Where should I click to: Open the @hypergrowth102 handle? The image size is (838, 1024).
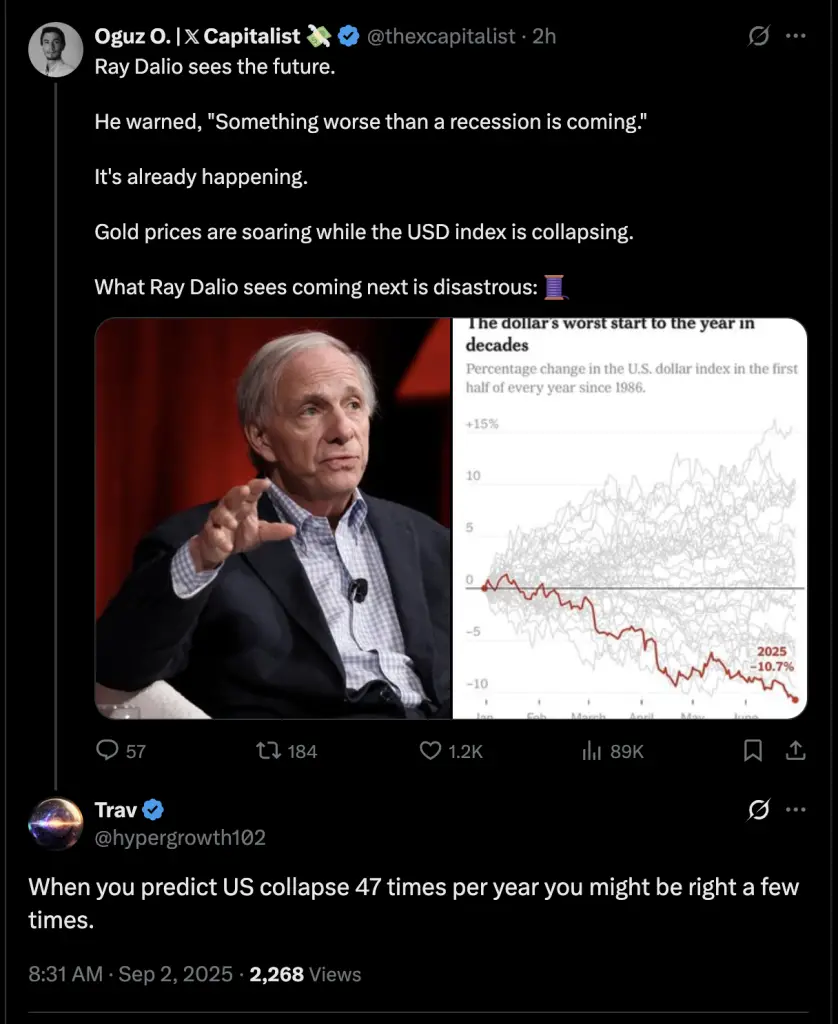[x=180, y=837]
